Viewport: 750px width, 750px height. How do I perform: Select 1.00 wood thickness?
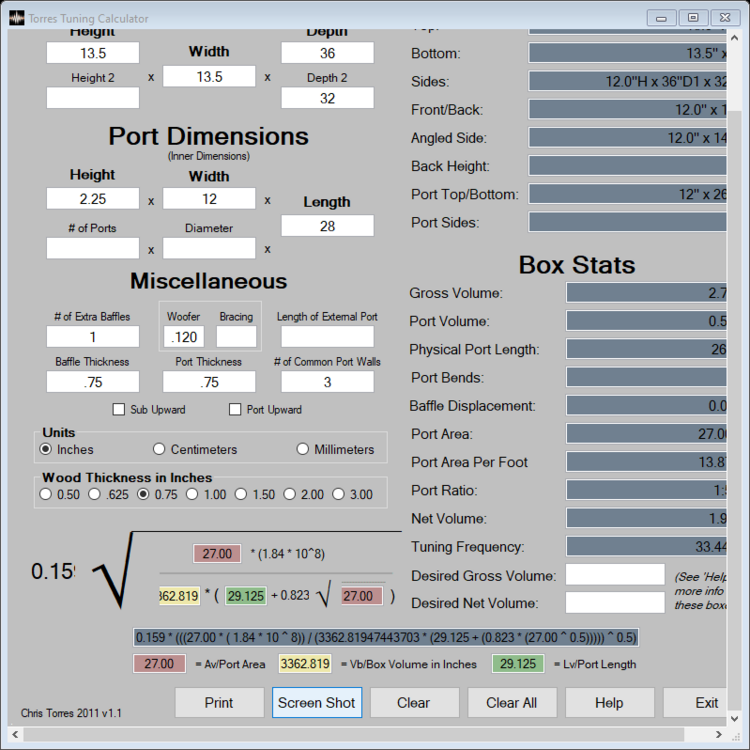click(192, 494)
